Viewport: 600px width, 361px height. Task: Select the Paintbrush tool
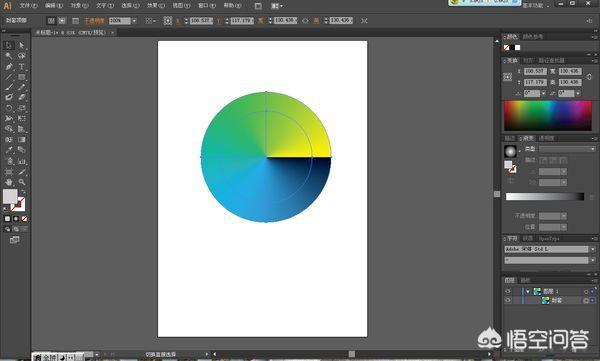coord(9,87)
